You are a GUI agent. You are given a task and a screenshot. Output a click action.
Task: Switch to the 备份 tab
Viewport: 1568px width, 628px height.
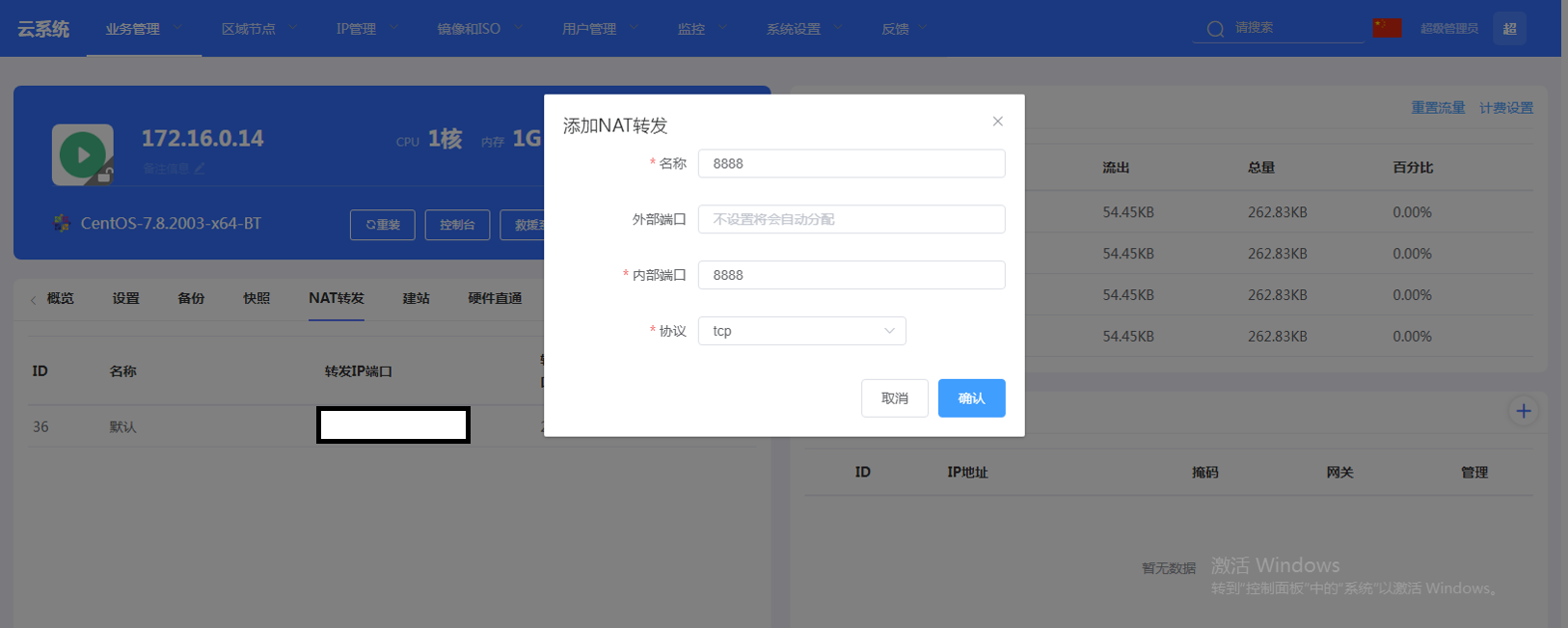pos(191,298)
